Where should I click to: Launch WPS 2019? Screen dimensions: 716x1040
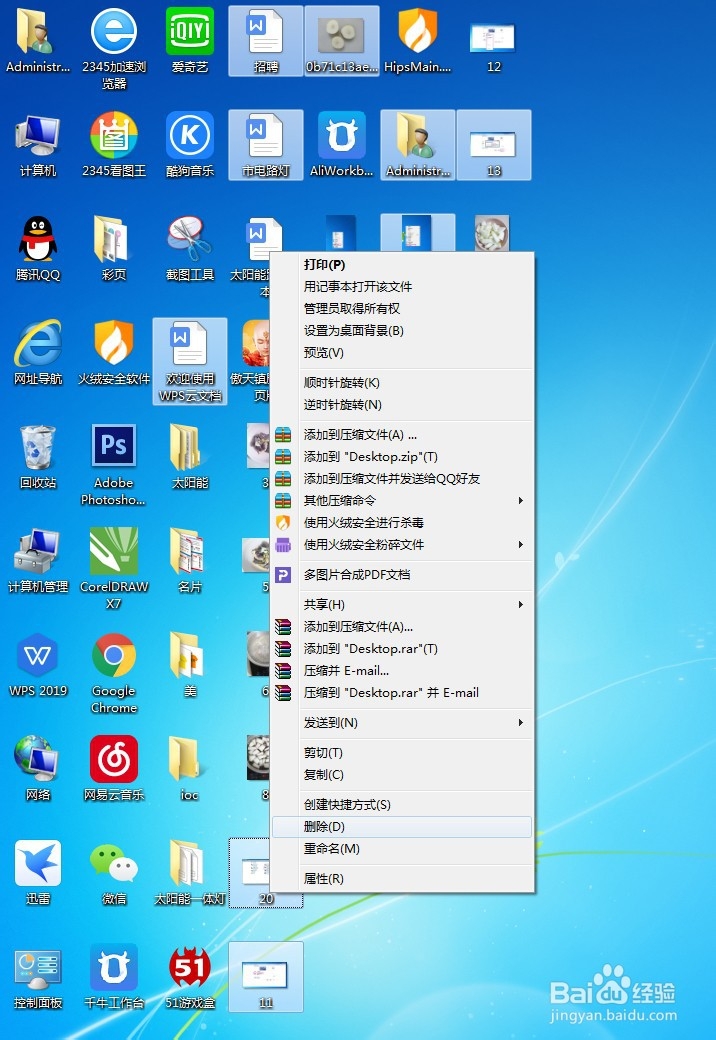[38, 665]
